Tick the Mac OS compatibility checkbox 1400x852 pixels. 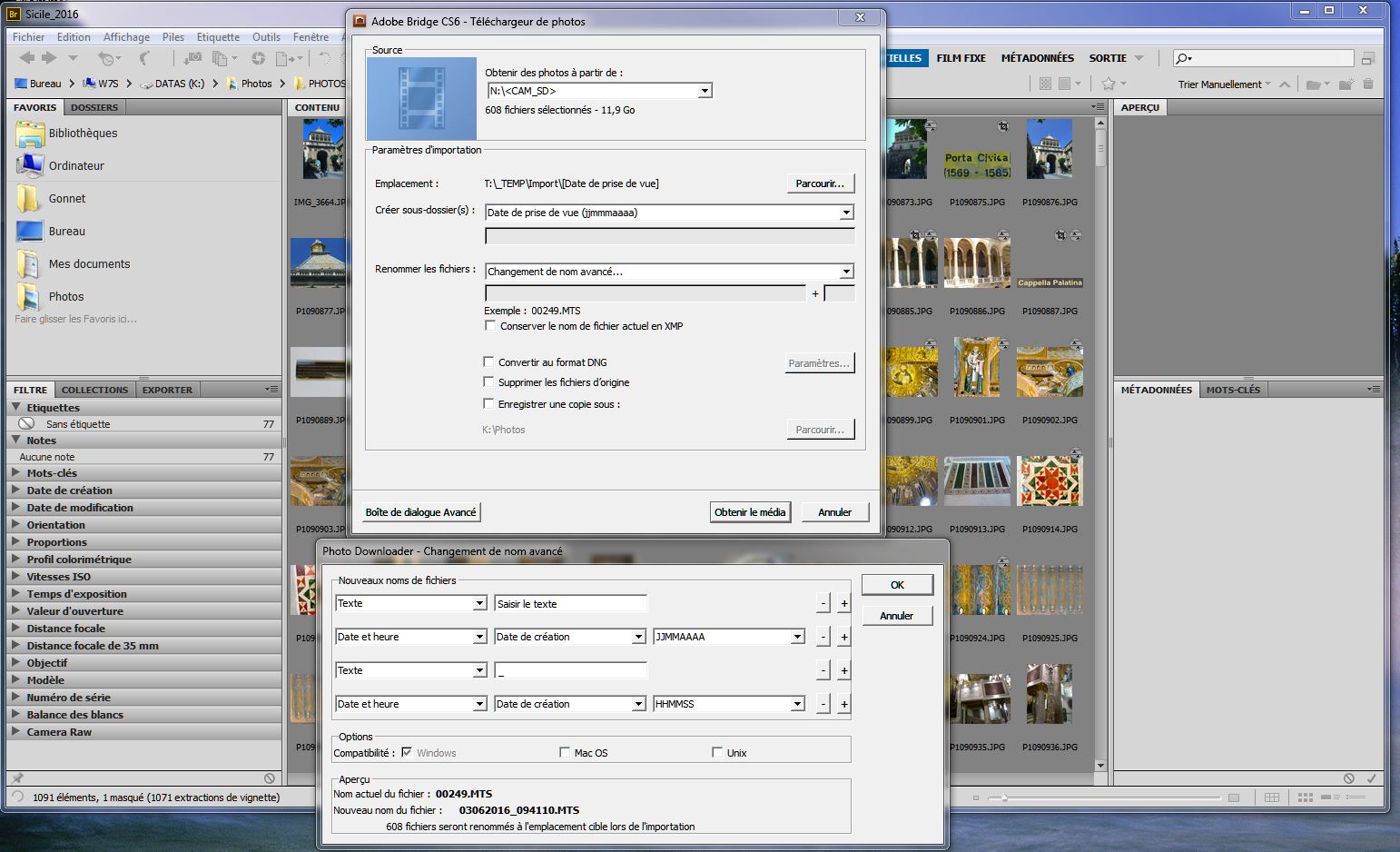(x=566, y=753)
